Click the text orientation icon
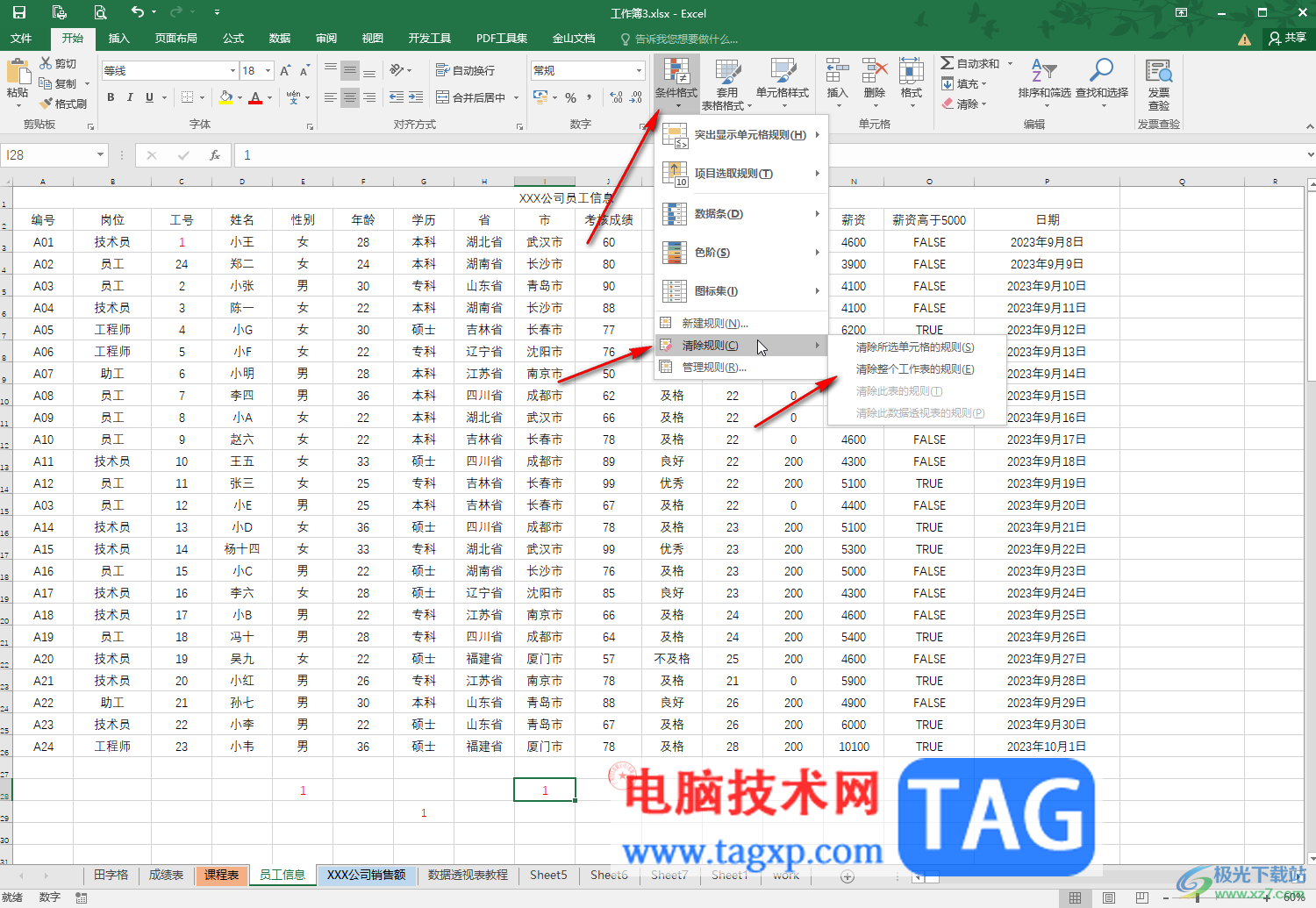This screenshot has height=908, width=1316. pyautogui.click(x=397, y=70)
